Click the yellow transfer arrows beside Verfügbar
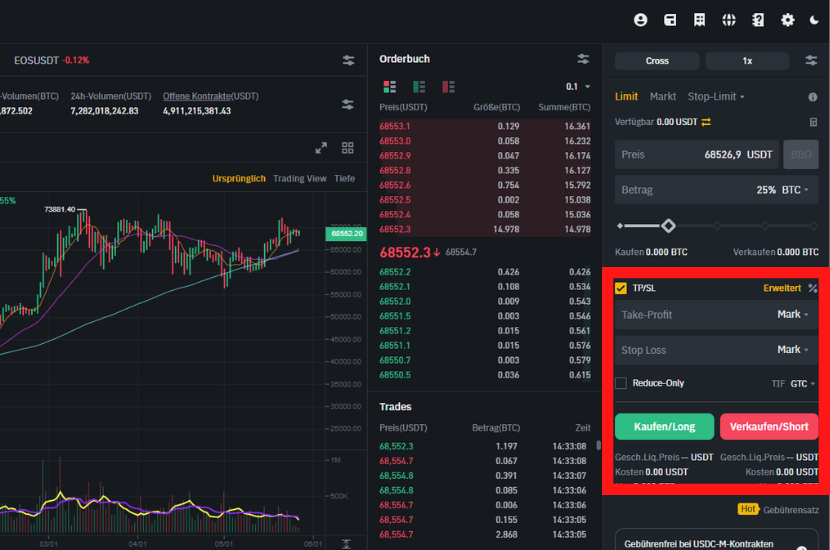This screenshot has width=830, height=550. 706,122
